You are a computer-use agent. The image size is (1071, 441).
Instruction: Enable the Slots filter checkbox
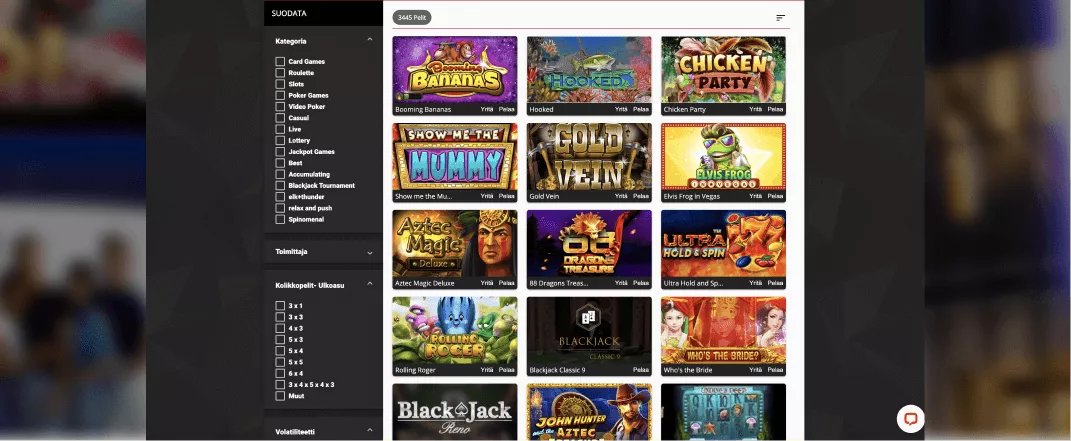coord(280,84)
